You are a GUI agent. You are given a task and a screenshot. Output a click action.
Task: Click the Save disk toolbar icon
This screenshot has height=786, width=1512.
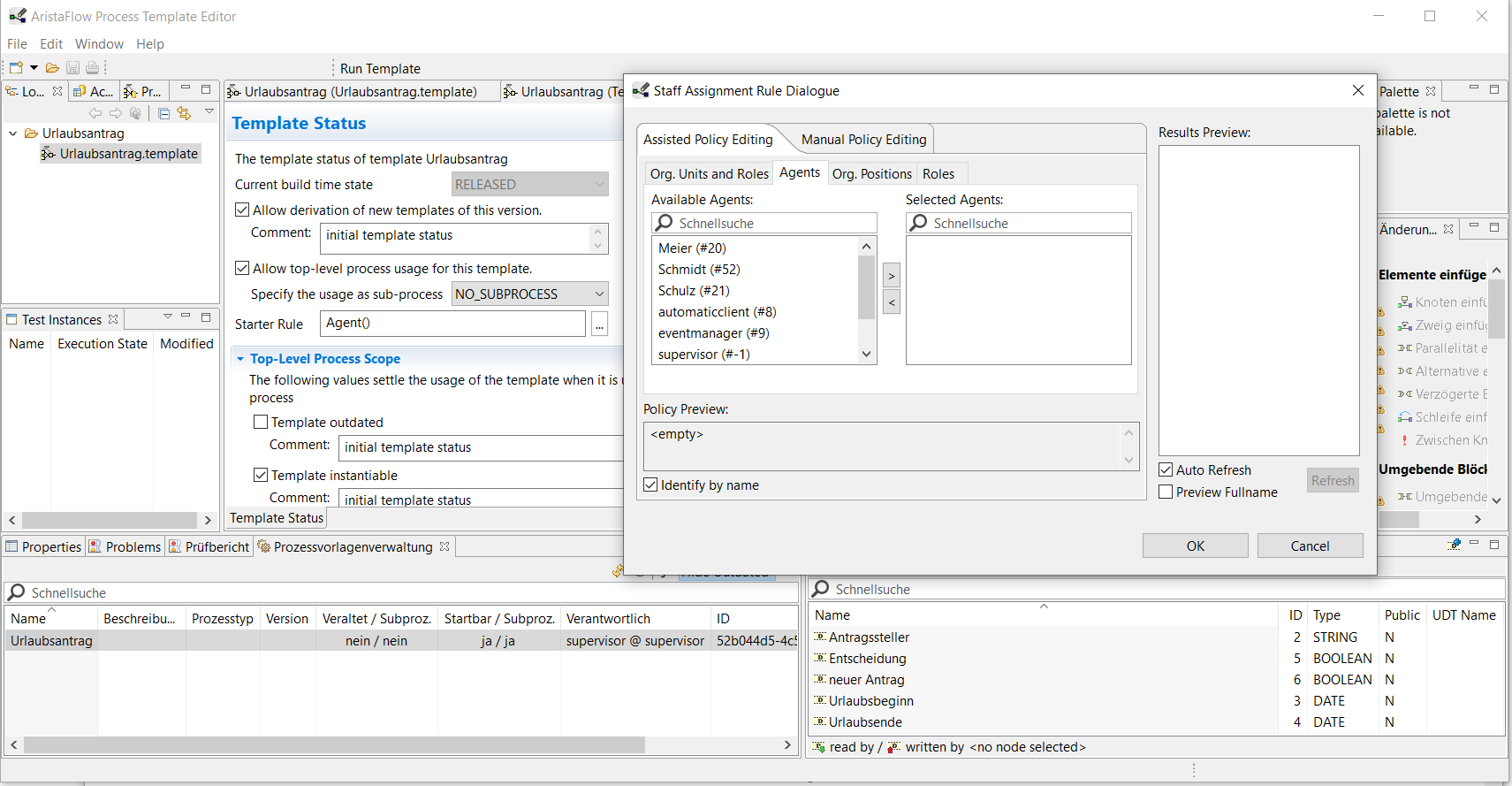tap(72, 67)
